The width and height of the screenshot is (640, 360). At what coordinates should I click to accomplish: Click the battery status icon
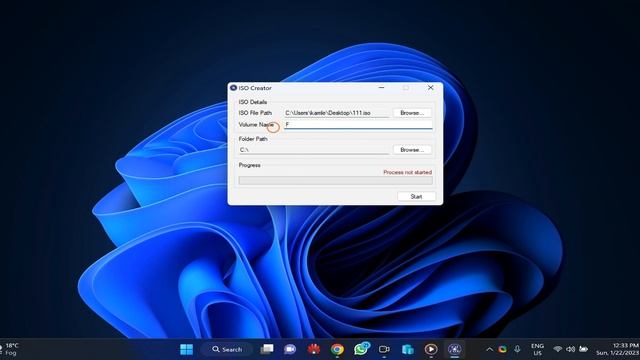pyautogui.click(x=584, y=349)
